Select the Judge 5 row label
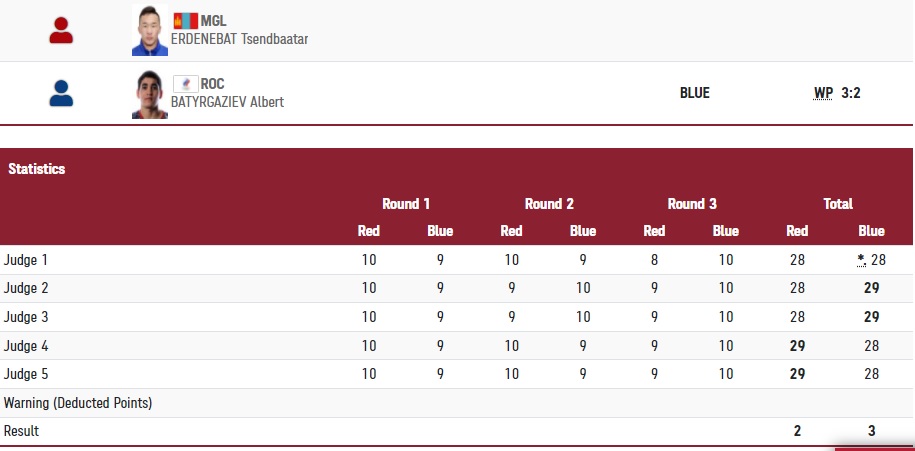This screenshot has height=451, width=915. point(26,374)
